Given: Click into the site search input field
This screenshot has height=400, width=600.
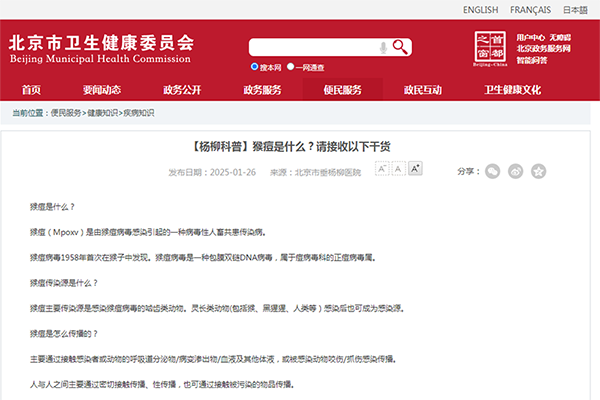Looking at the screenshot, I should pos(310,47).
